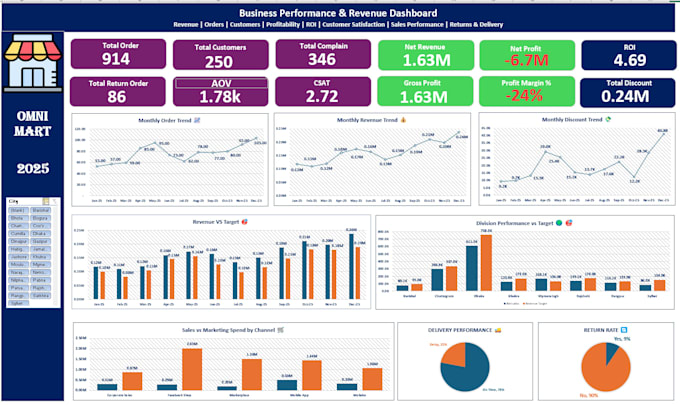
Task: Filter the City slicer by Barishal
Action: coord(40,210)
